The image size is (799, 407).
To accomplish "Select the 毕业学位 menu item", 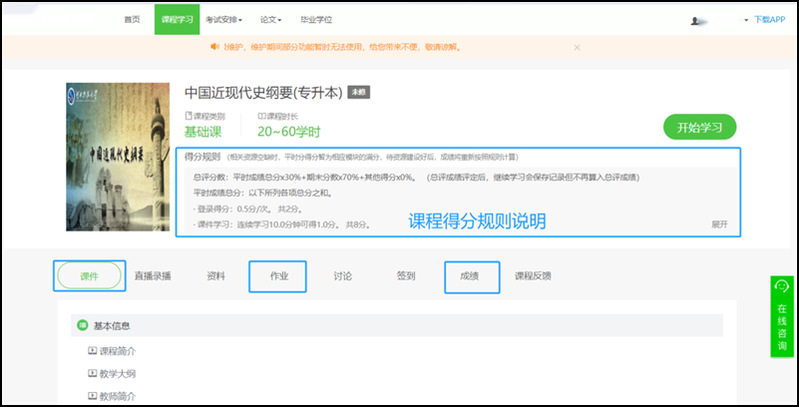I will [317, 19].
